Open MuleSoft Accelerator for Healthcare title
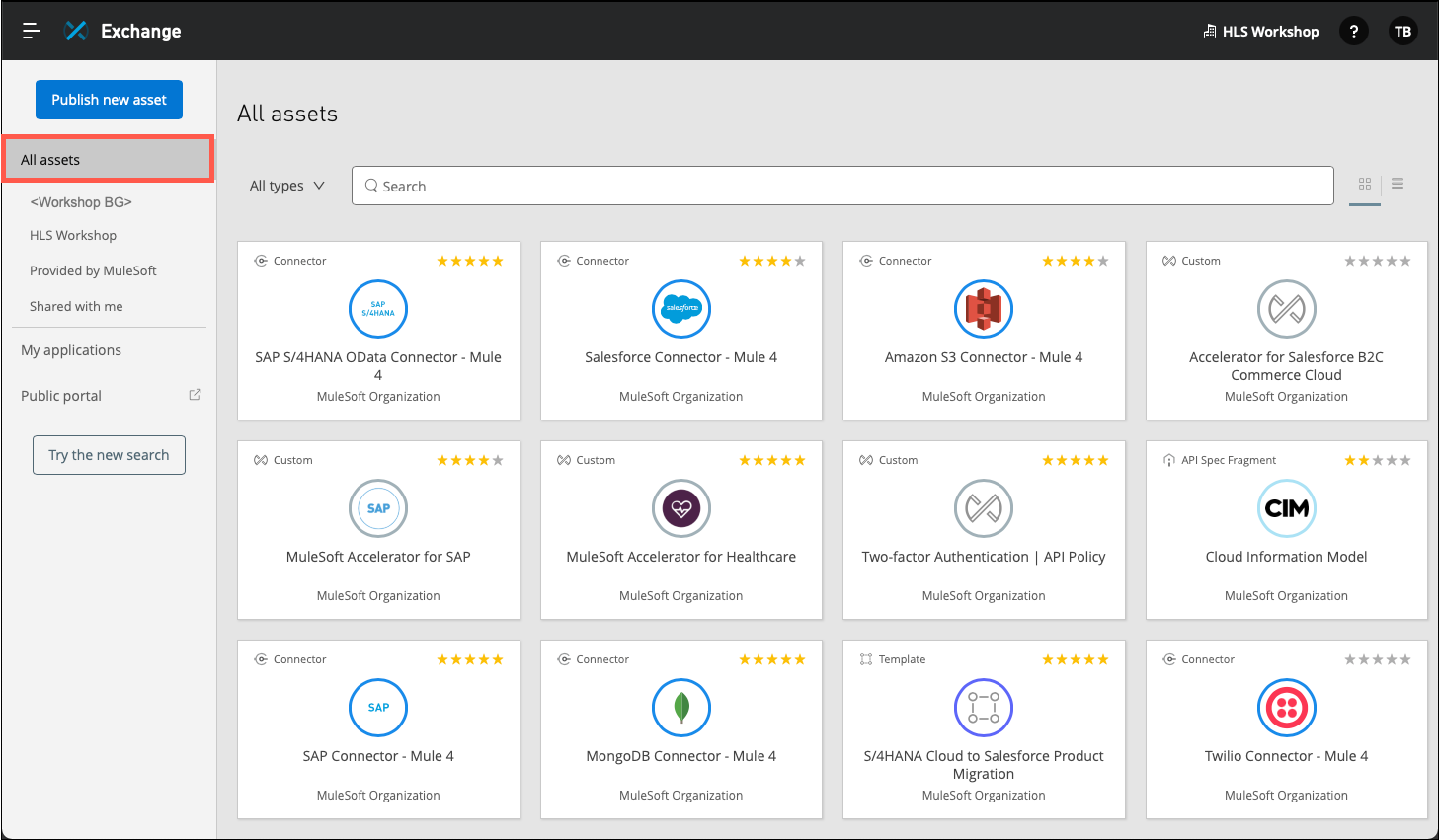1439x840 pixels. 681,557
